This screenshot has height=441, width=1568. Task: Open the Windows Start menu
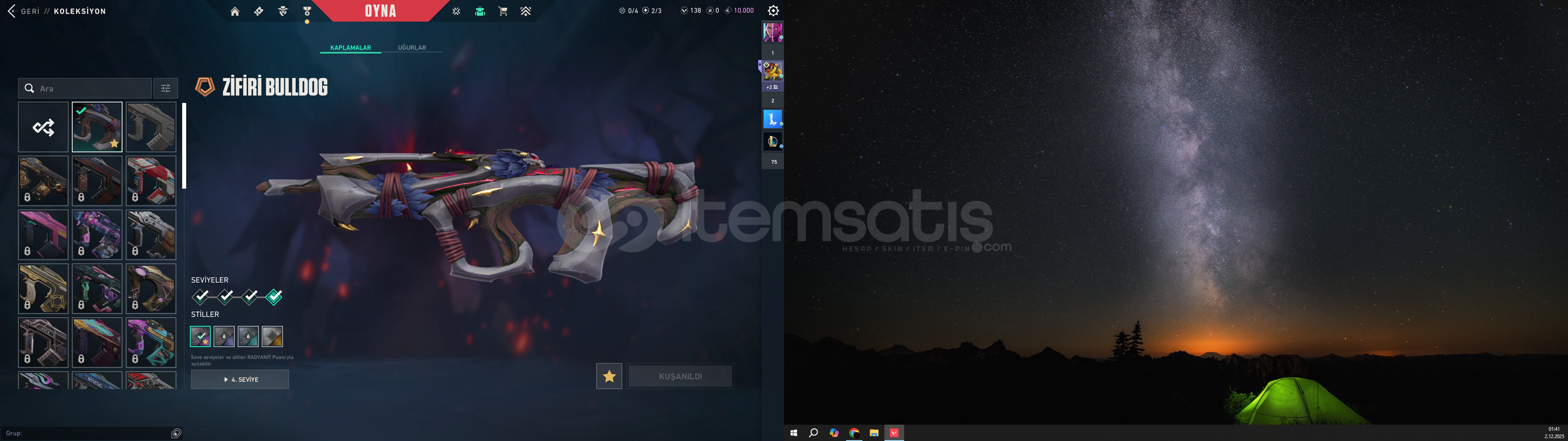click(794, 433)
